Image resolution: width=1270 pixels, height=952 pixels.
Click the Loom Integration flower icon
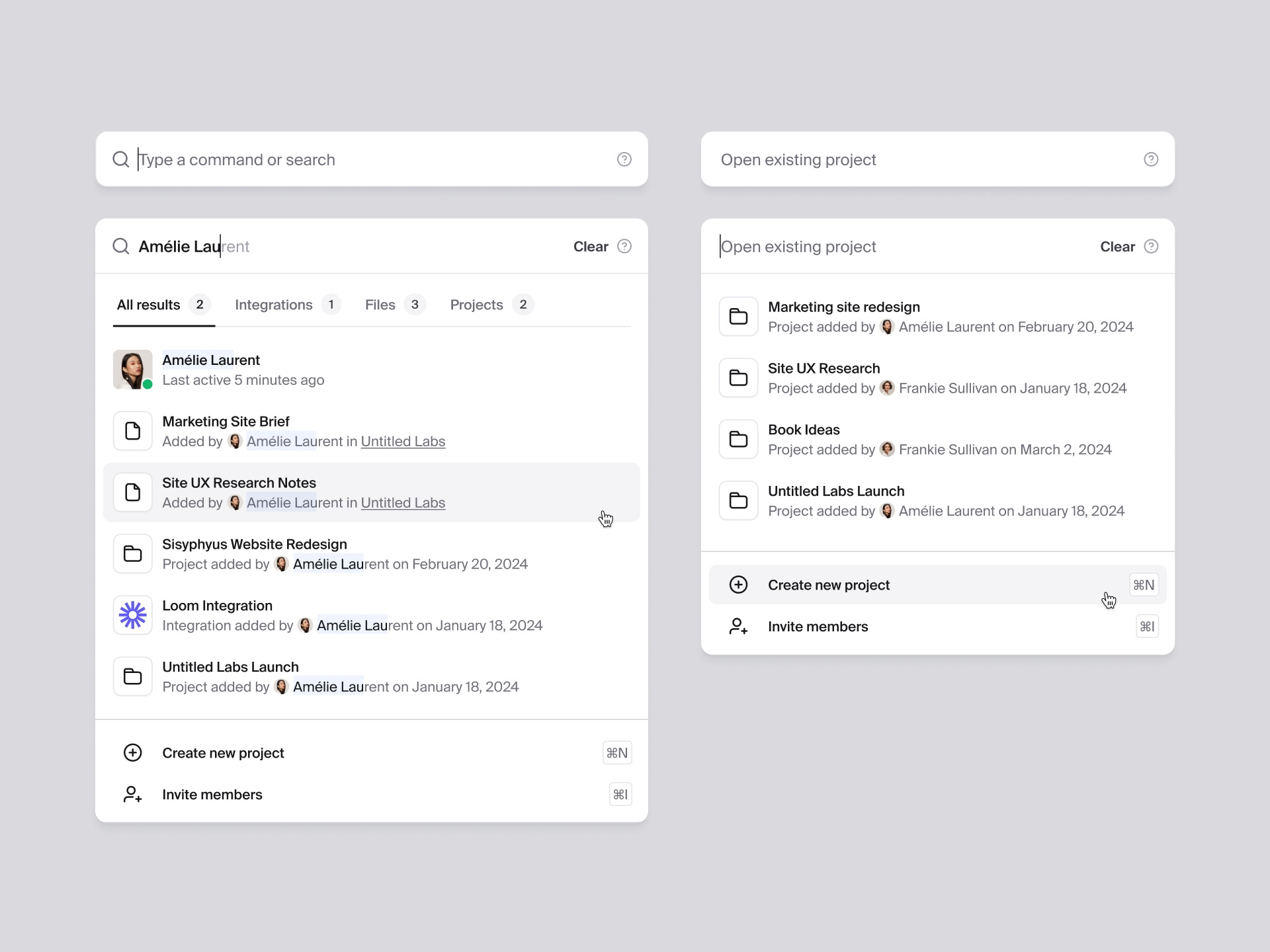tap(132, 615)
